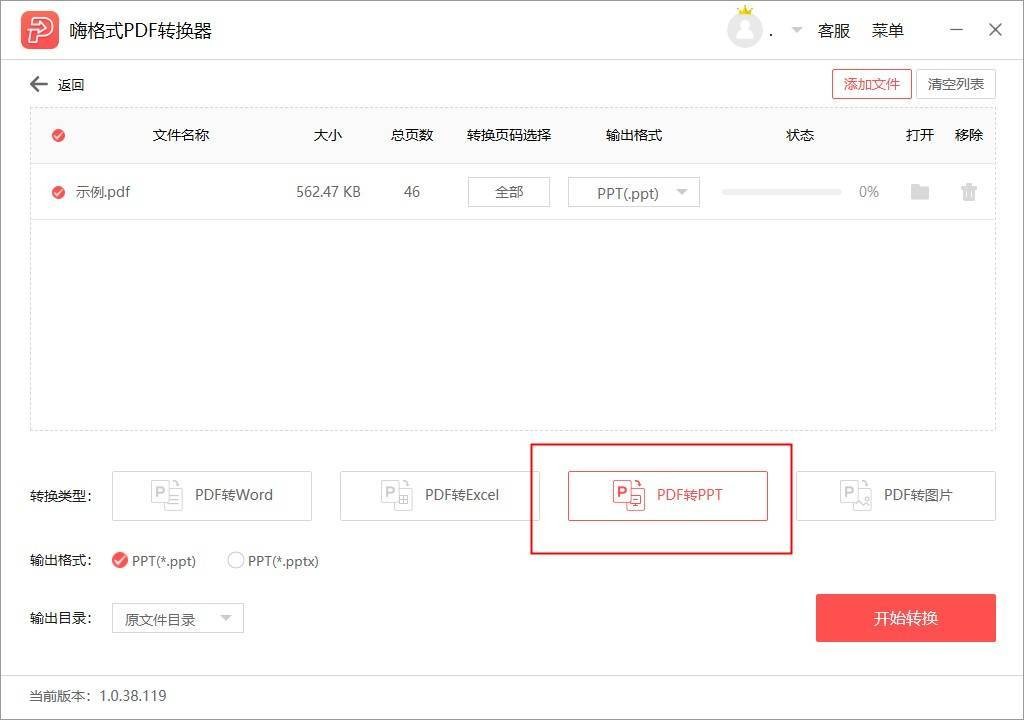
Task: Click the 562.47 KB size cell
Action: 328,192
